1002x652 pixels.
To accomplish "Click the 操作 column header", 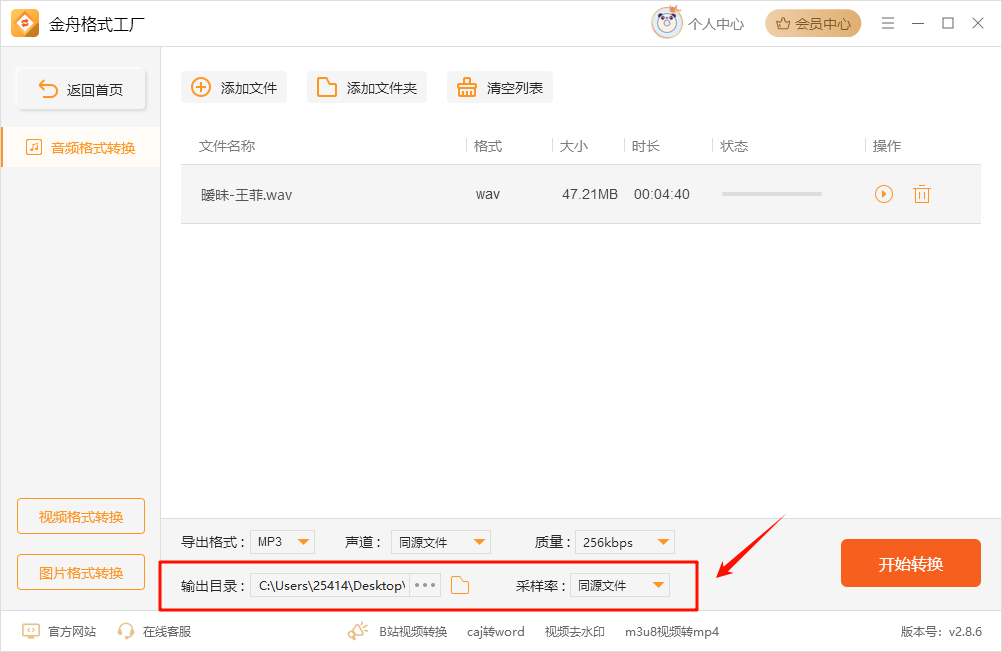I will [x=887, y=146].
